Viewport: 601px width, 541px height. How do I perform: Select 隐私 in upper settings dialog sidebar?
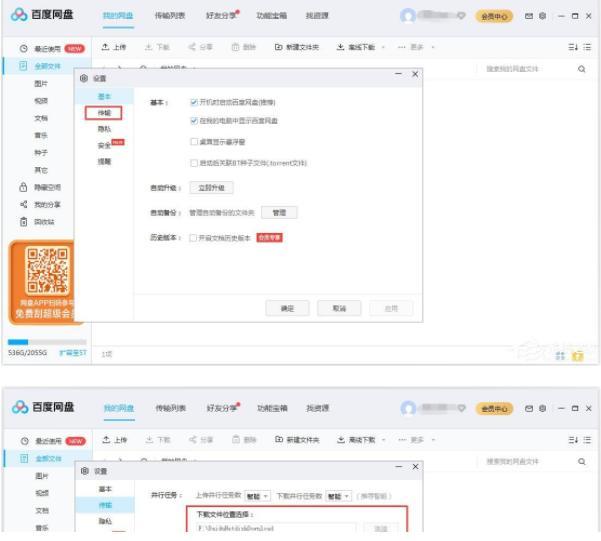tap(104, 129)
